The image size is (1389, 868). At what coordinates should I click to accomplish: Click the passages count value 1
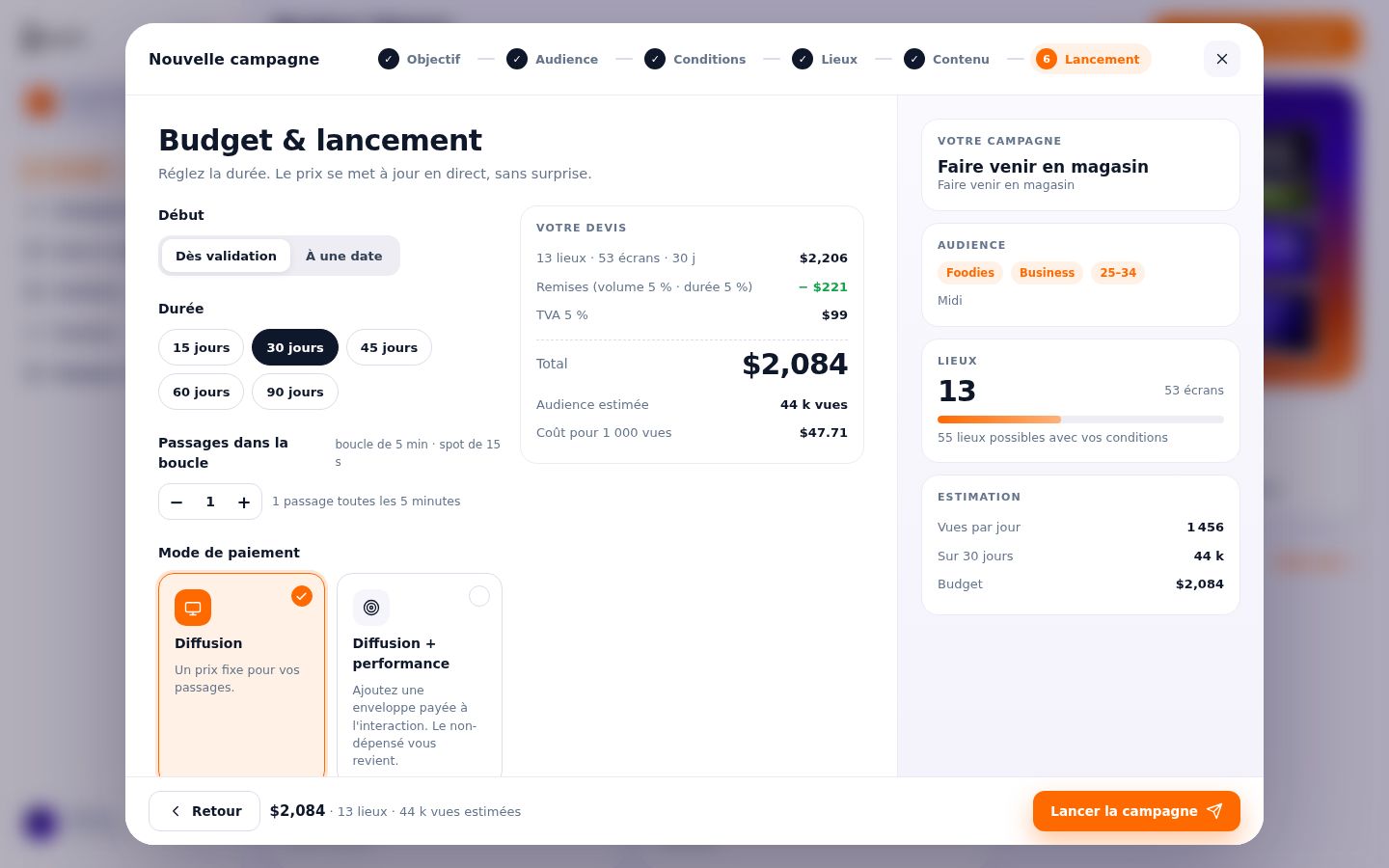point(210,502)
